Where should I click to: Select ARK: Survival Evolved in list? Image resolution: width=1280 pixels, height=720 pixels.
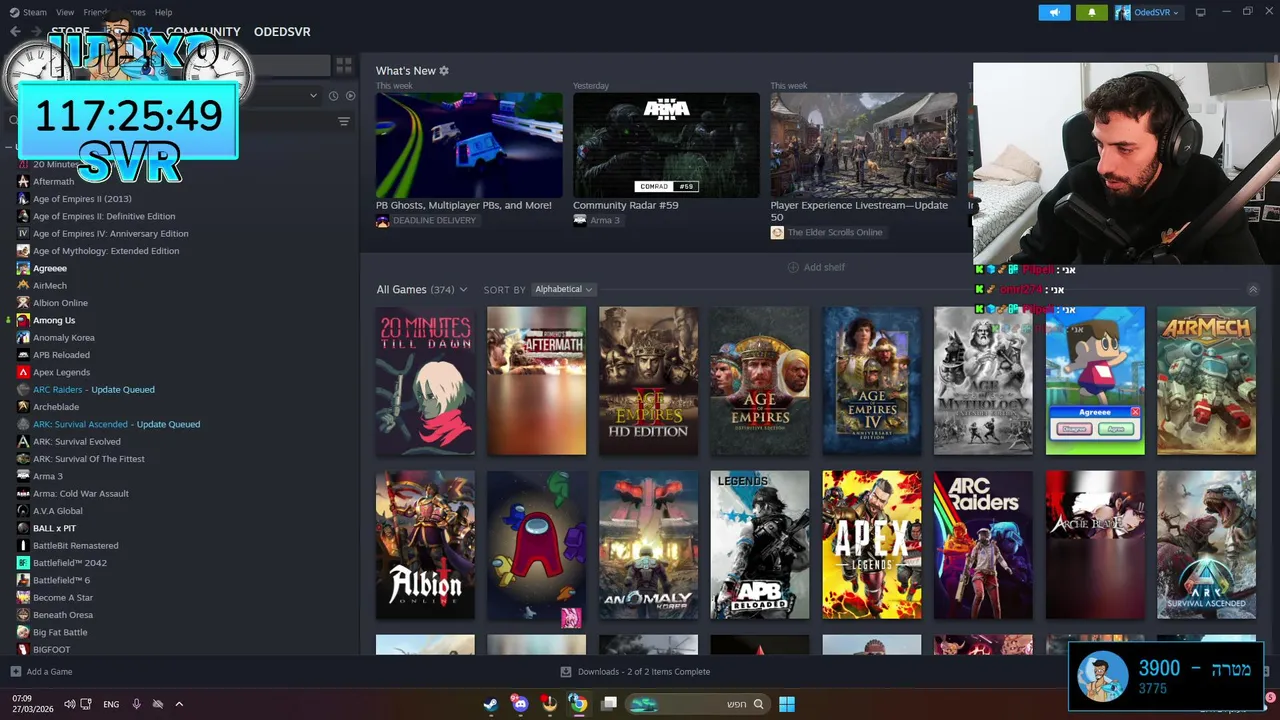77,441
